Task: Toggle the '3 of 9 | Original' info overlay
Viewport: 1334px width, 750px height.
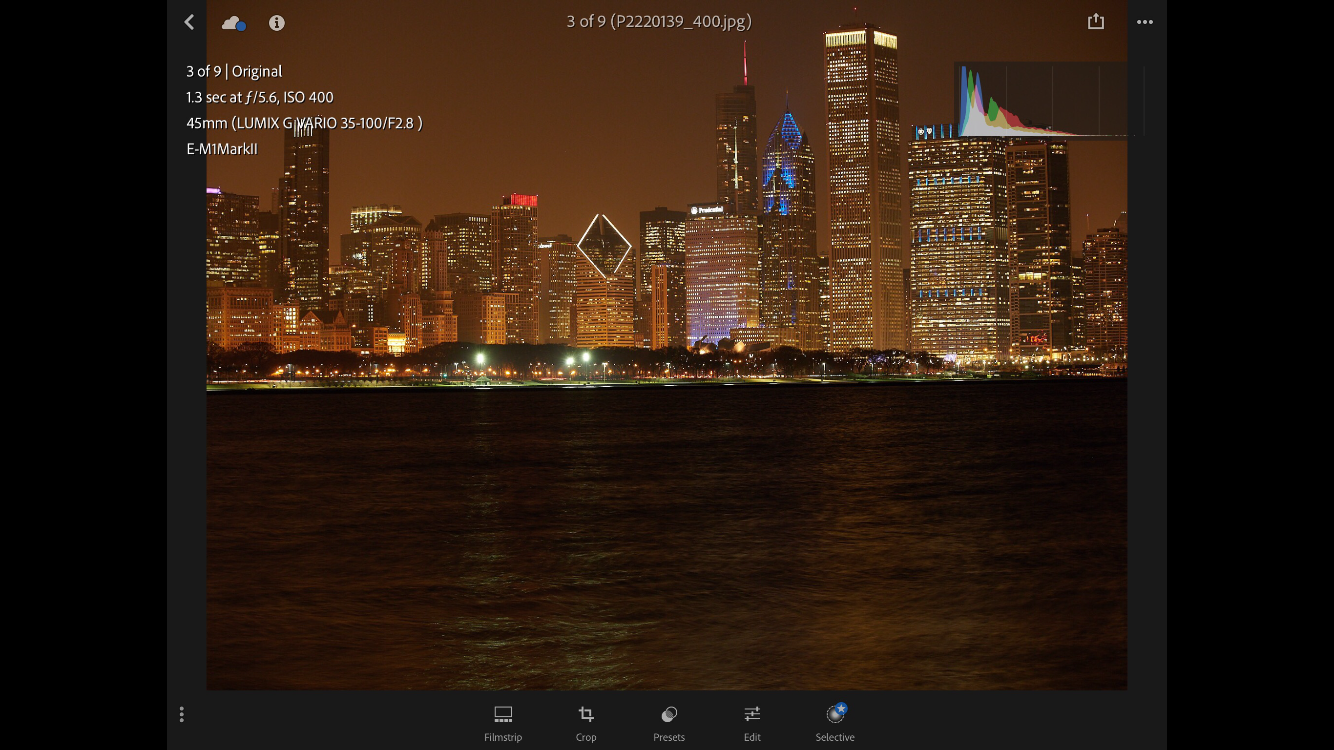Action: [234, 71]
